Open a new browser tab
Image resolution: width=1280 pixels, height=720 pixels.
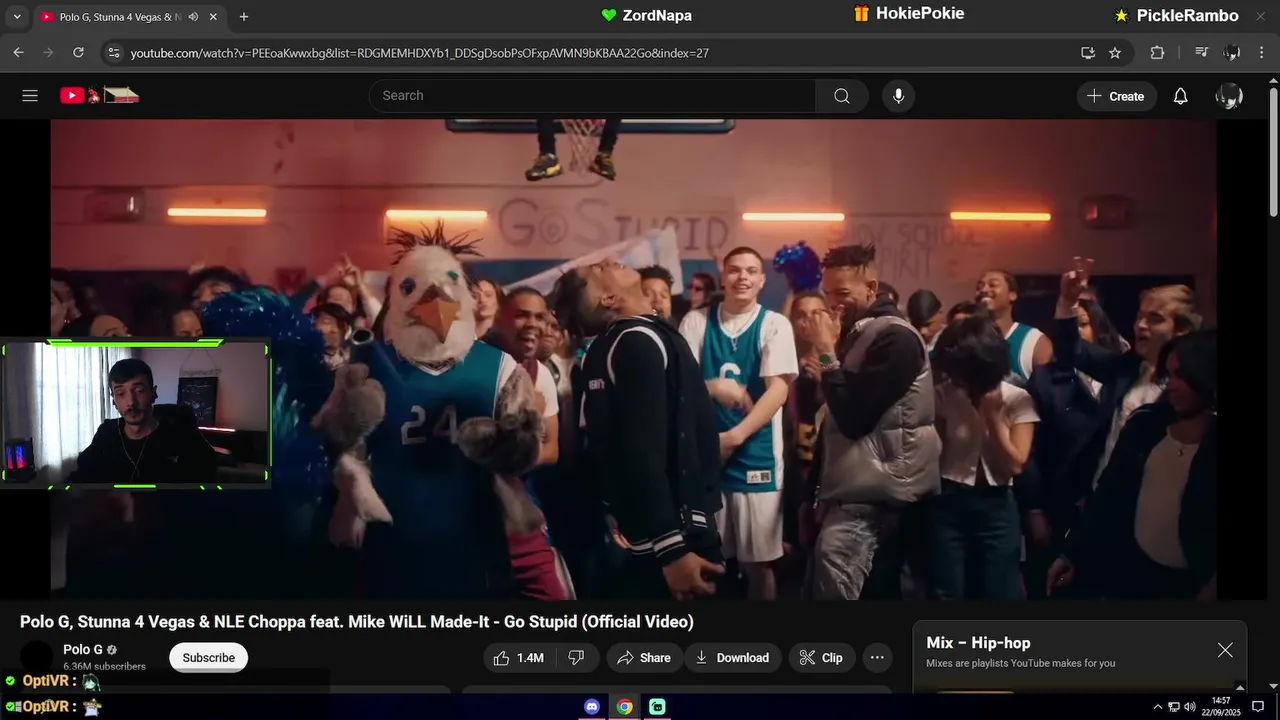[x=244, y=17]
